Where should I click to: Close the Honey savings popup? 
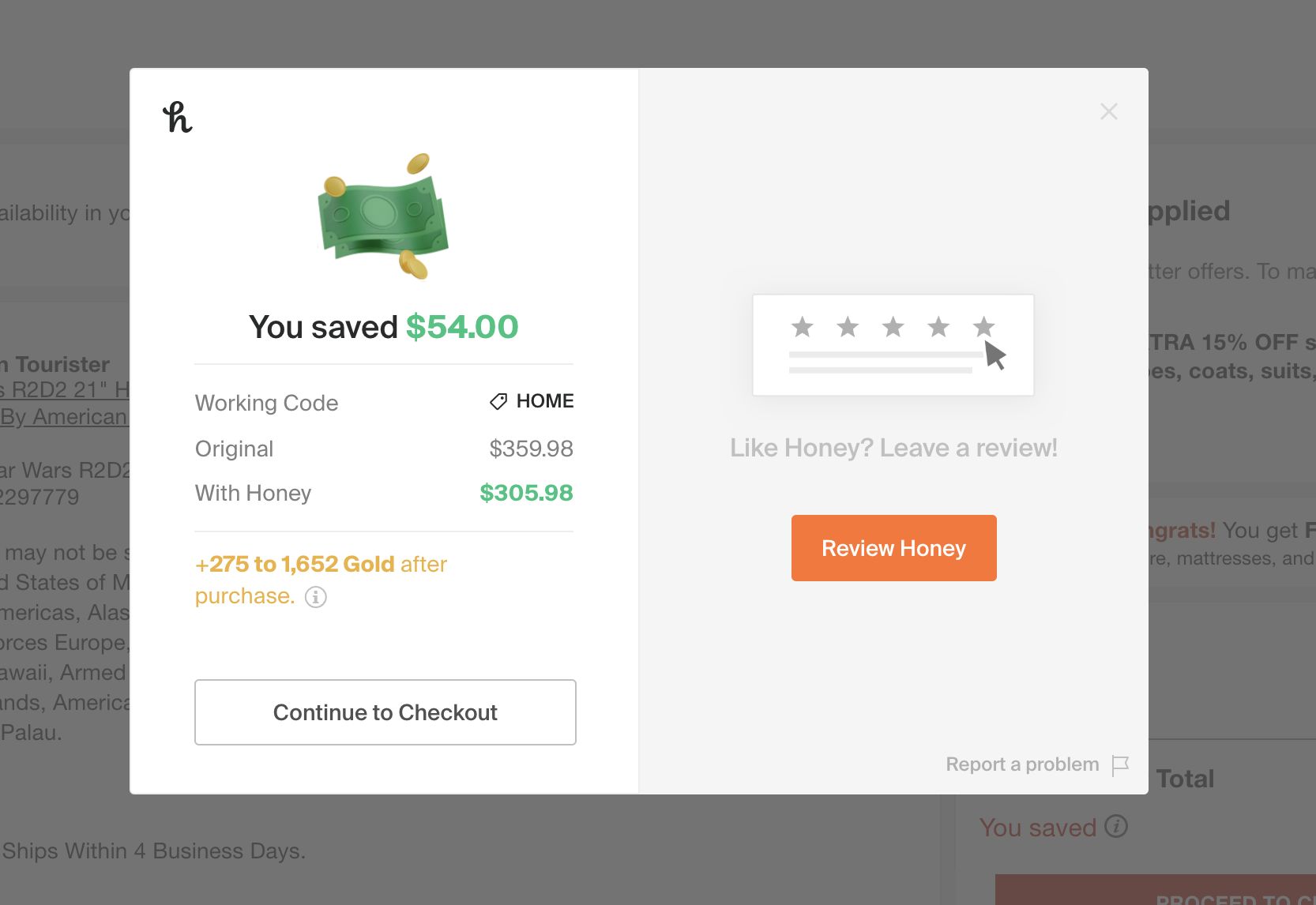[1108, 111]
